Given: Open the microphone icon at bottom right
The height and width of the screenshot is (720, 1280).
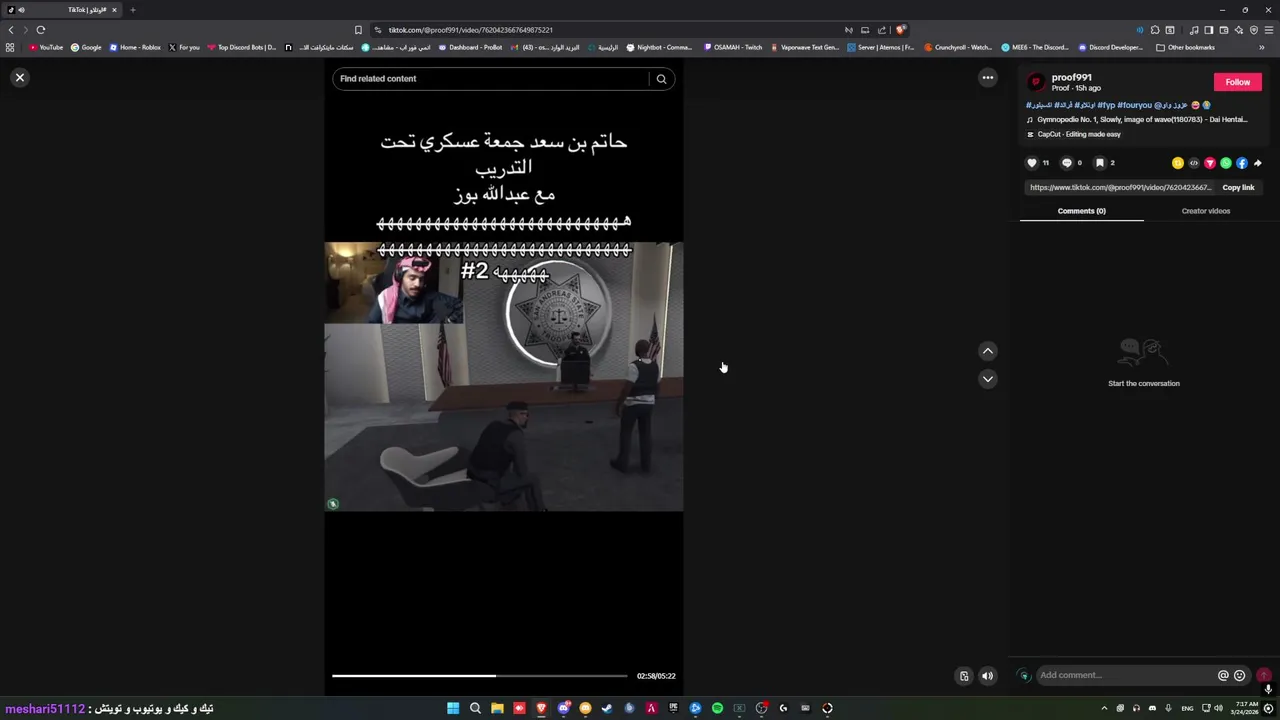Looking at the screenshot, I should pos(1268,689).
